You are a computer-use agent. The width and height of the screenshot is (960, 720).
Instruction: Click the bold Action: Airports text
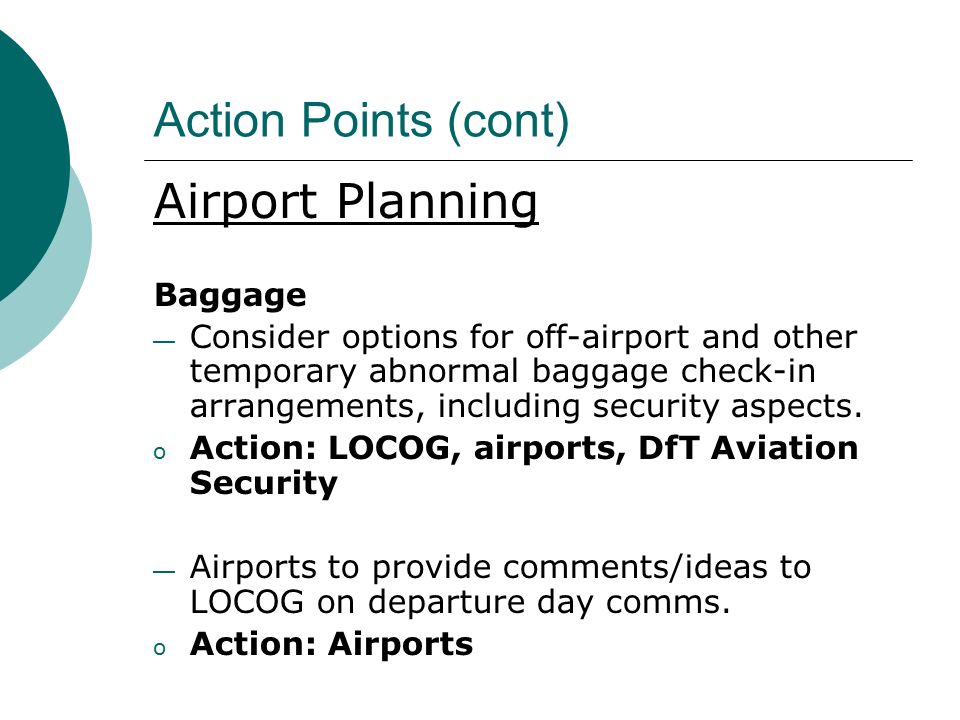[x=331, y=644]
